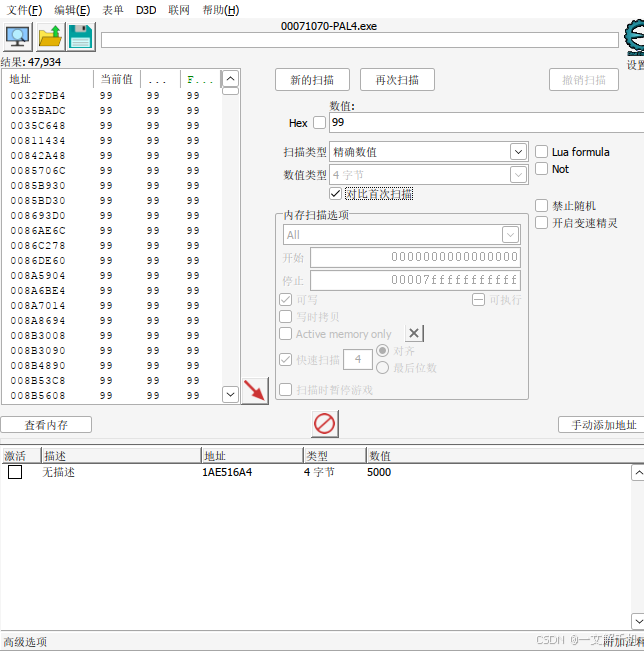The image size is (644, 651).
Task: Click the 再次扫描 button
Action: (x=397, y=80)
